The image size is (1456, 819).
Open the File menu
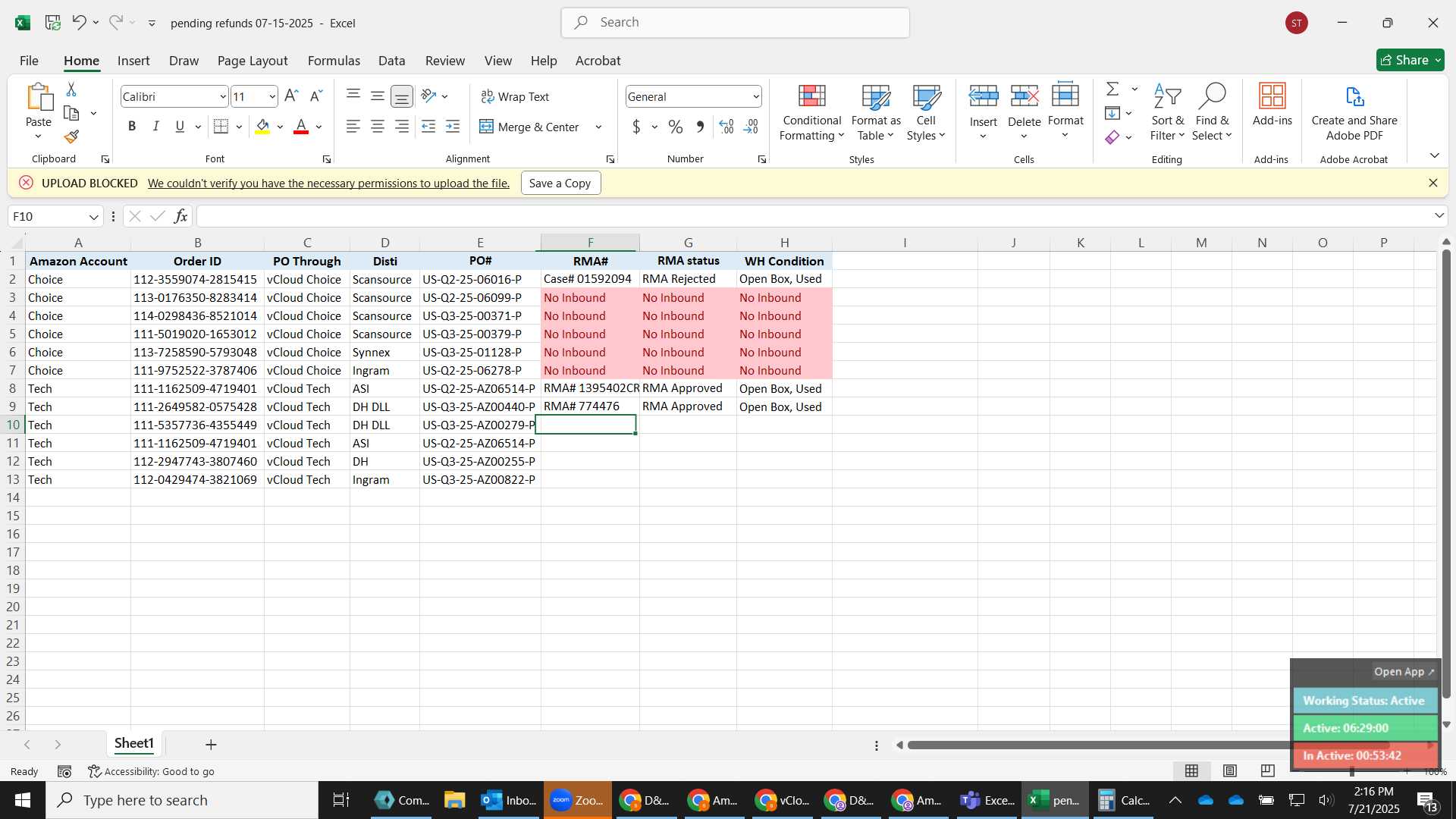pyautogui.click(x=29, y=61)
